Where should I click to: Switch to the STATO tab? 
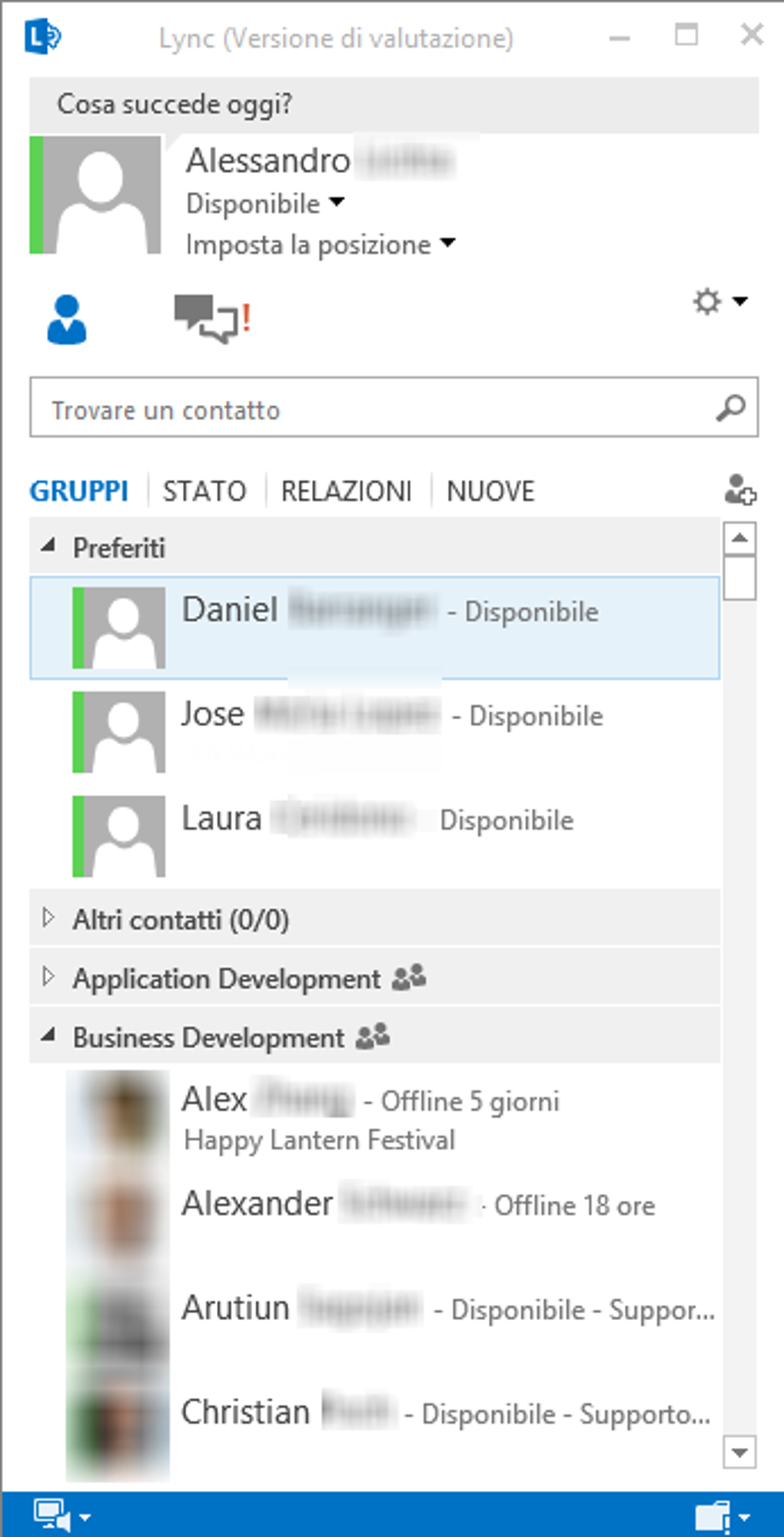(204, 491)
